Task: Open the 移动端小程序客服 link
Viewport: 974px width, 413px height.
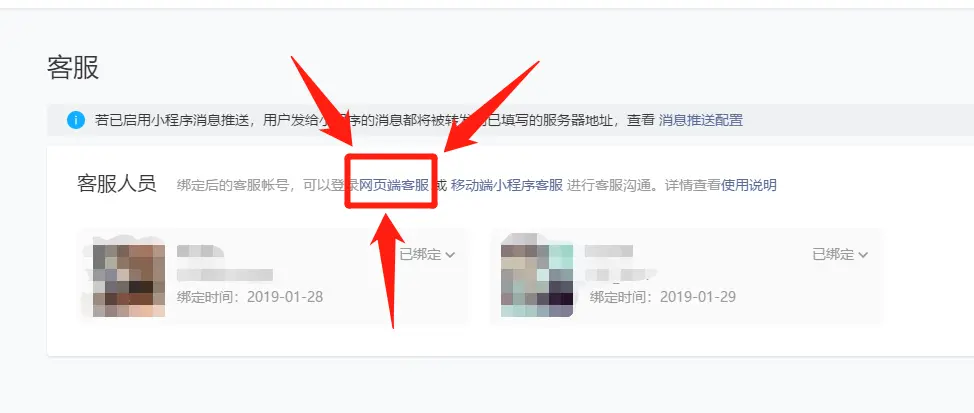Action: (507, 185)
